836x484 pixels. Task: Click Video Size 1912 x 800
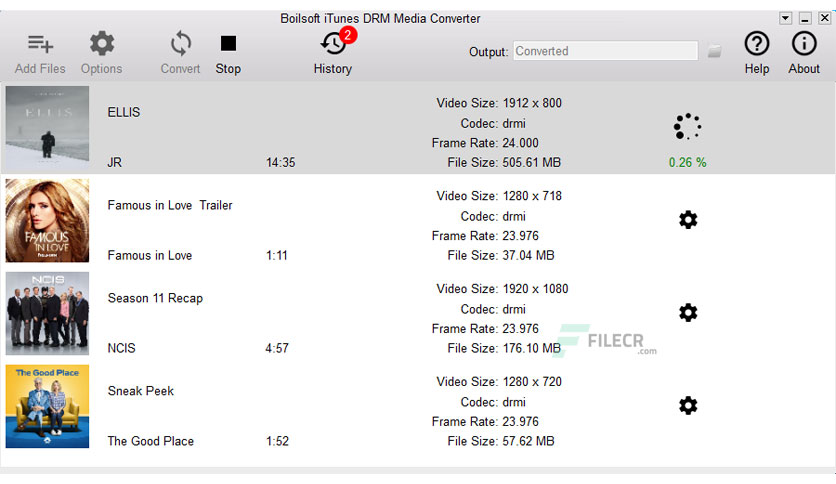coord(499,103)
